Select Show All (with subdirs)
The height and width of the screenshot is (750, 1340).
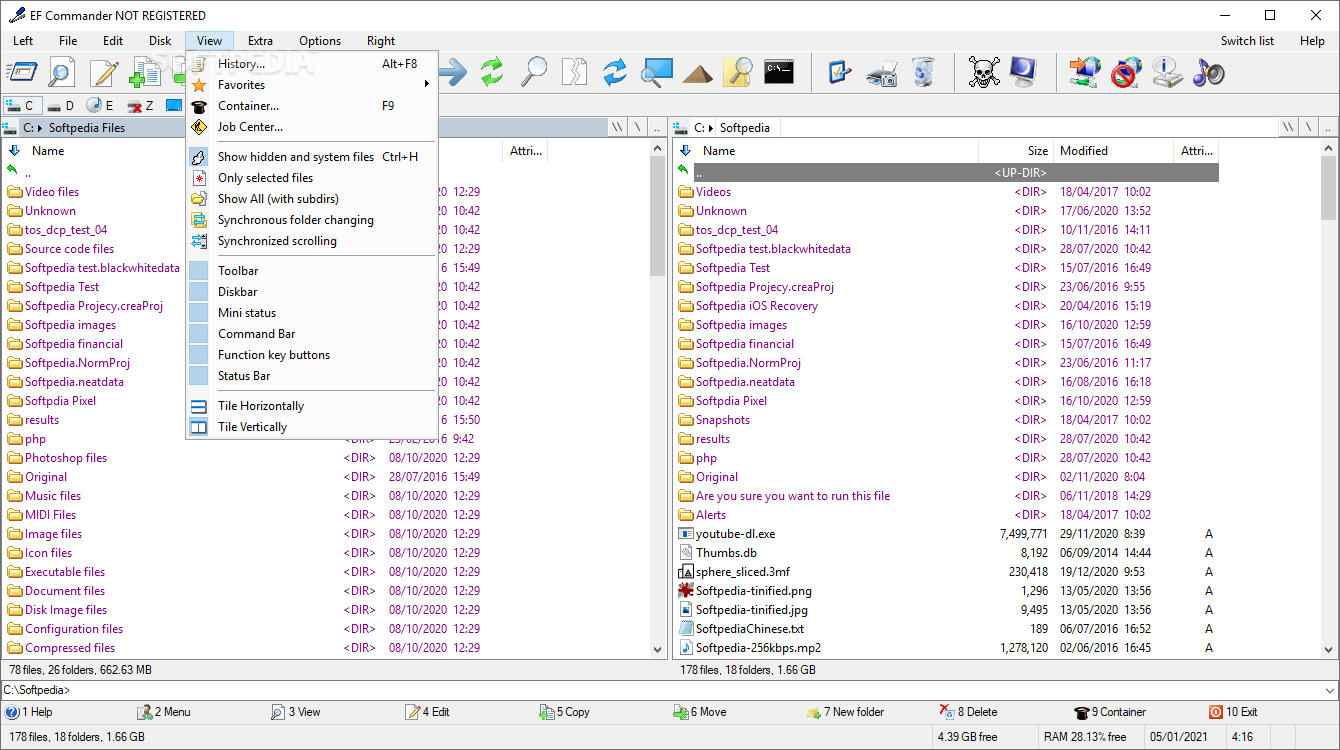pos(311,199)
